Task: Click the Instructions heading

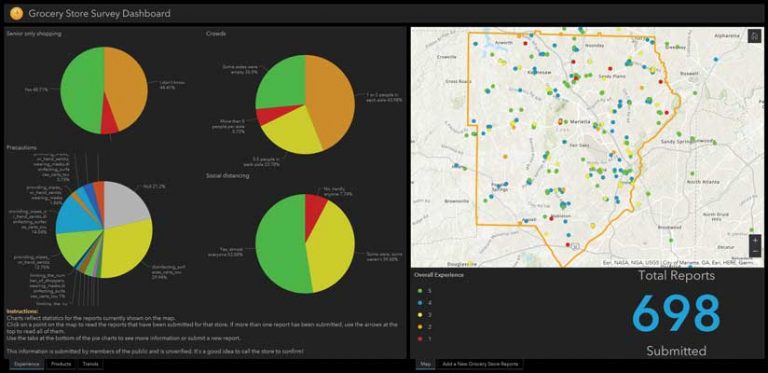Action: 22,311
